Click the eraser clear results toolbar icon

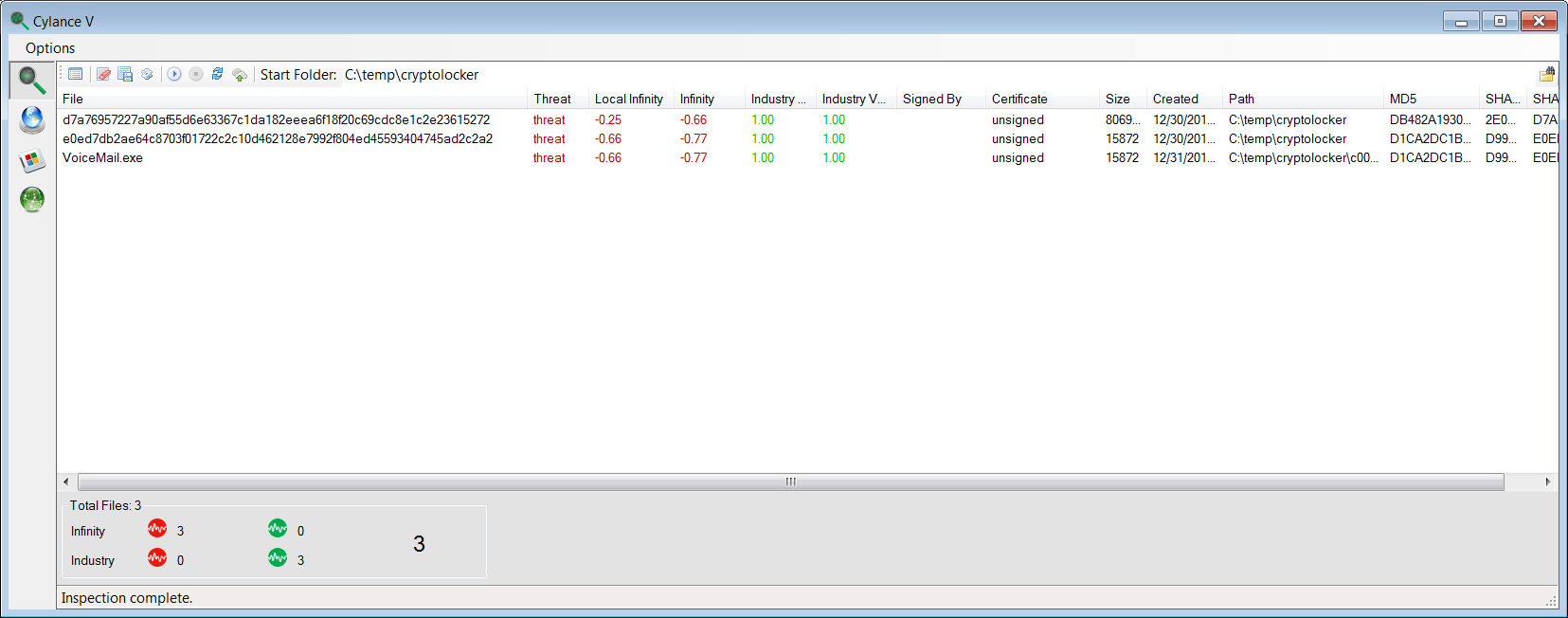click(x=103, y=74)
